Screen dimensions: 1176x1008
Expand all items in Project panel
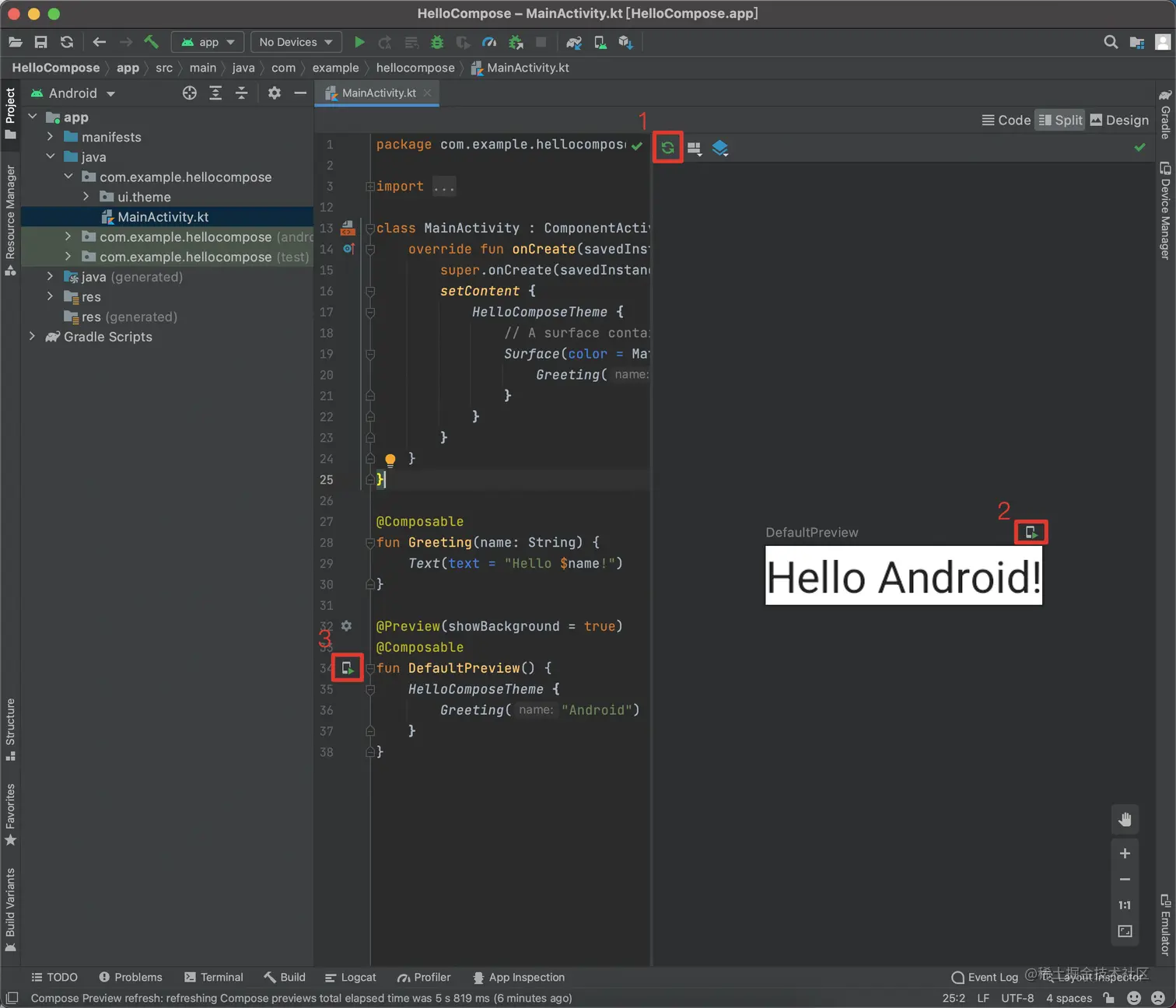215,93
